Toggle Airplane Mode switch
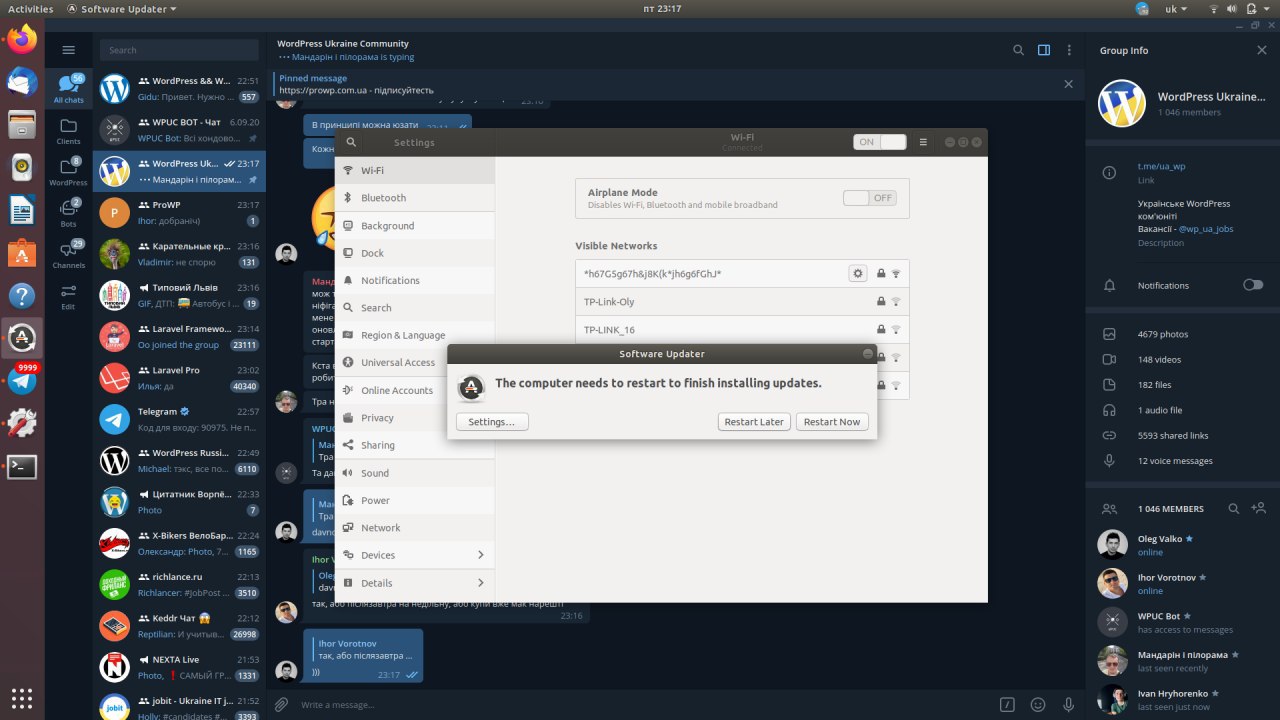The height and width of the screenshot is (720, 1280). click(x=869, y=198)
